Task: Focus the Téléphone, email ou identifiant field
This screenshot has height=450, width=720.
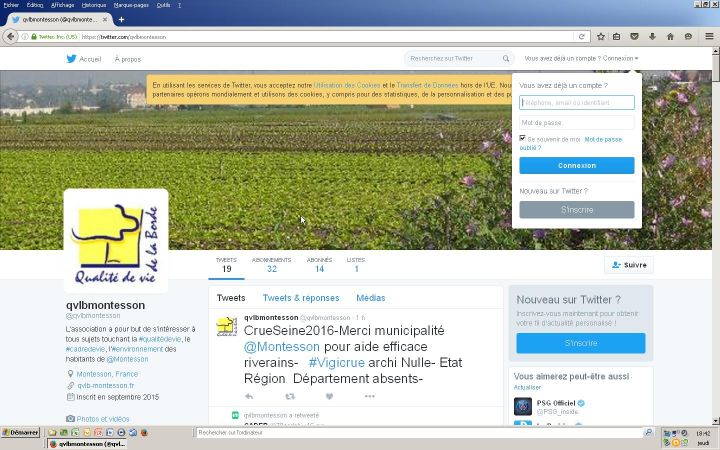Action: (x=577, y=102)
